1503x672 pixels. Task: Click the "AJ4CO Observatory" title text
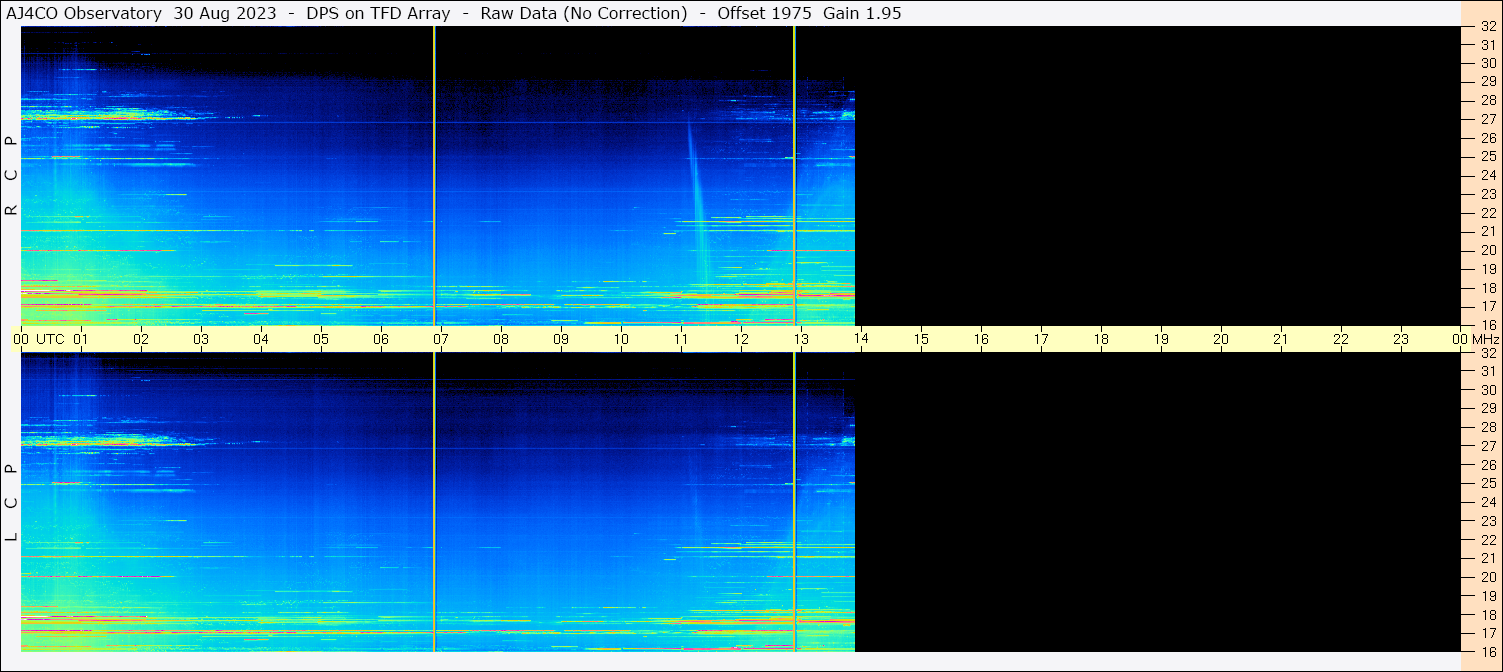(x=84, y=13)
